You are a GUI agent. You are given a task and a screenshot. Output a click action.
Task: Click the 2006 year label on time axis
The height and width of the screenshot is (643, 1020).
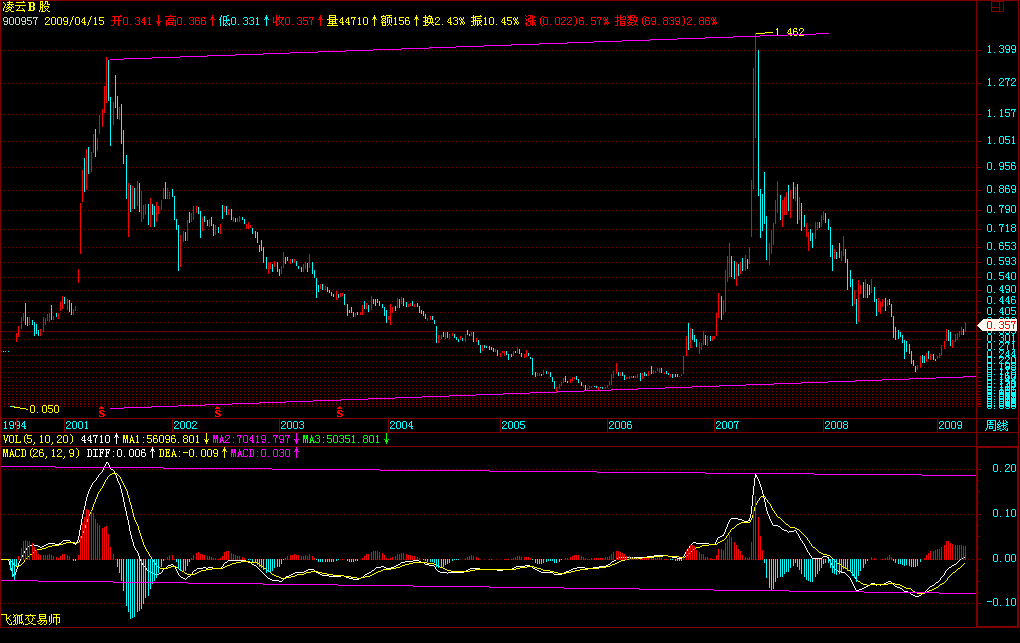pyautogui.click(x=620, y=425)
